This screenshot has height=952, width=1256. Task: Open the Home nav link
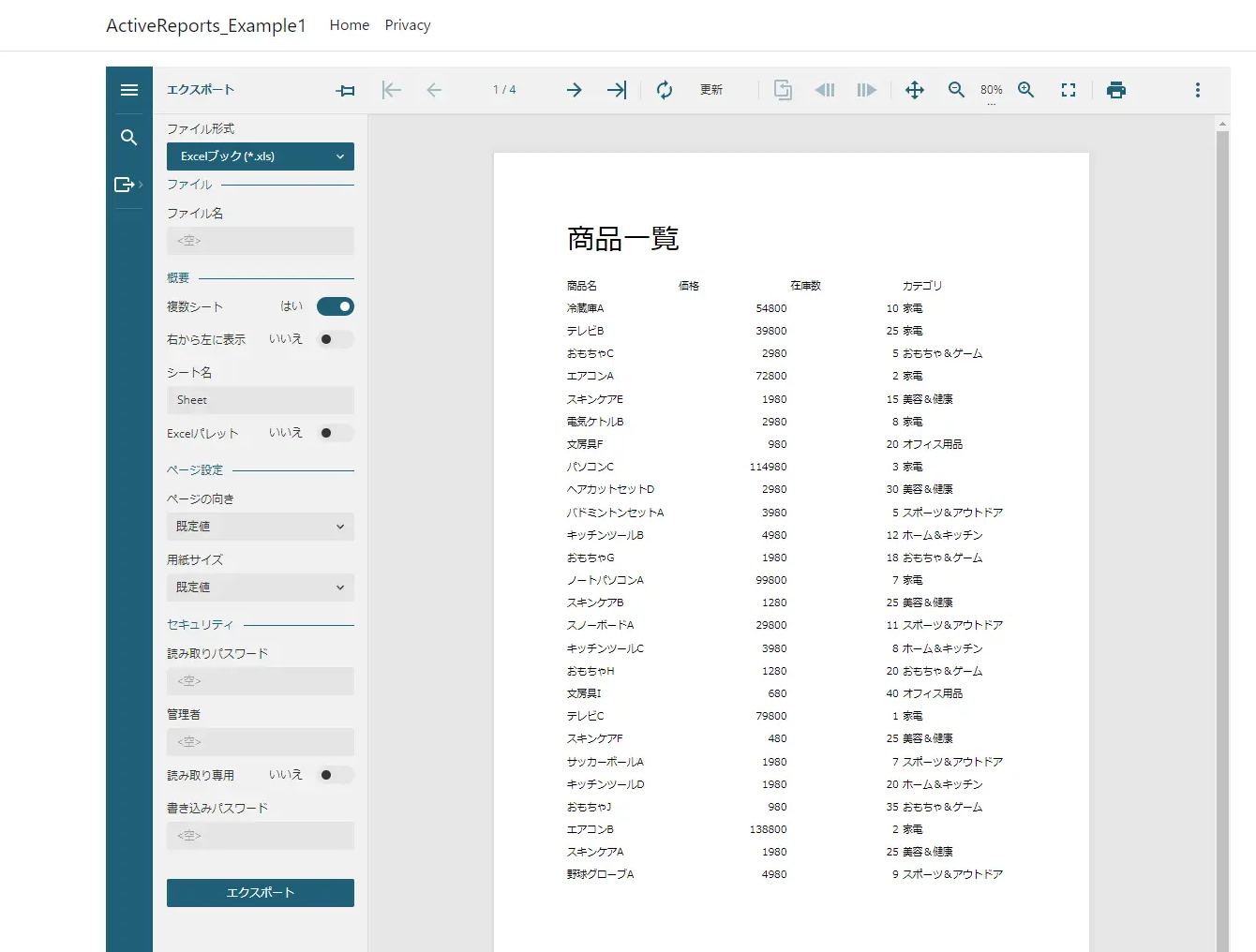350,25
